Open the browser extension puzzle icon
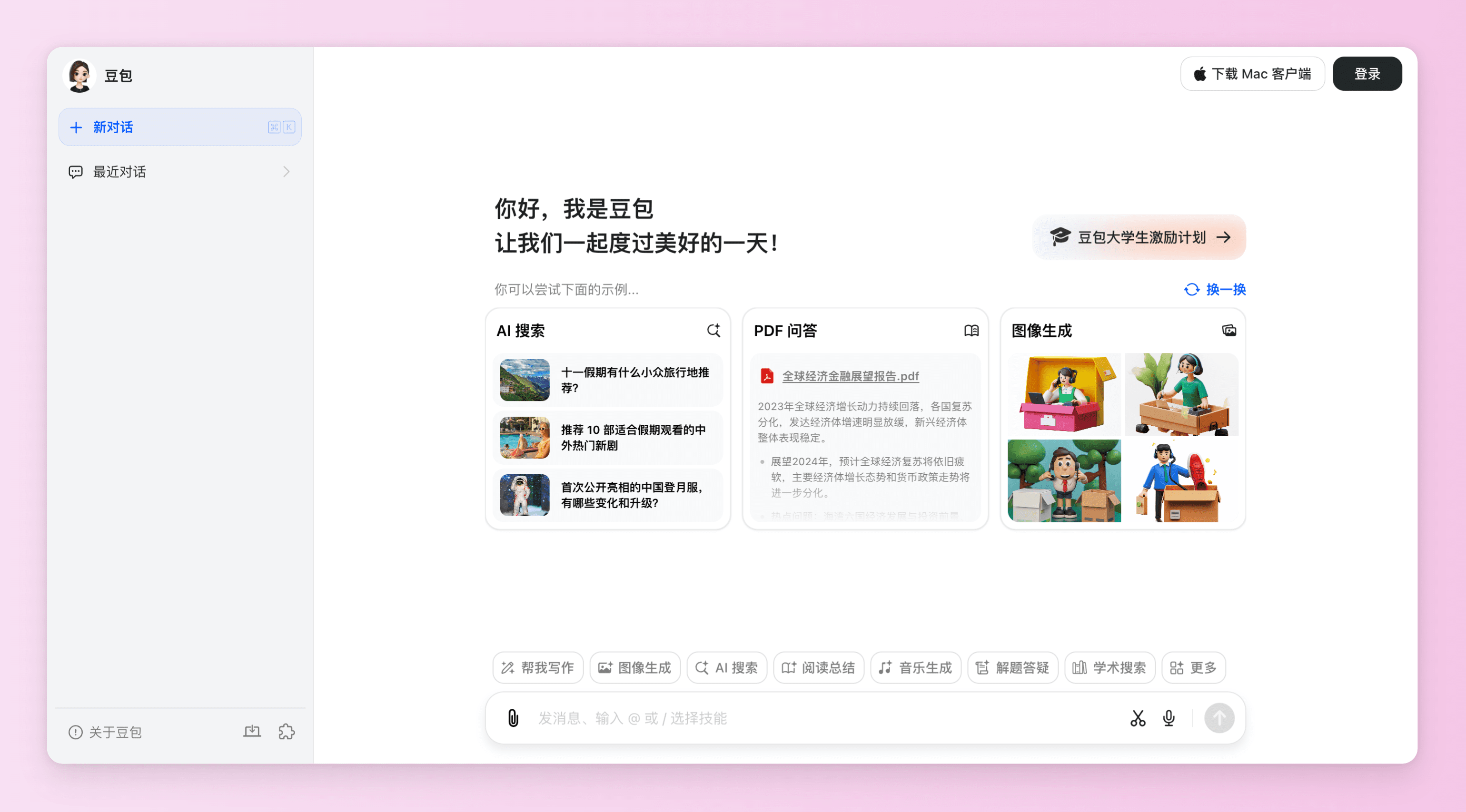1466x812 pixels. 286,731
